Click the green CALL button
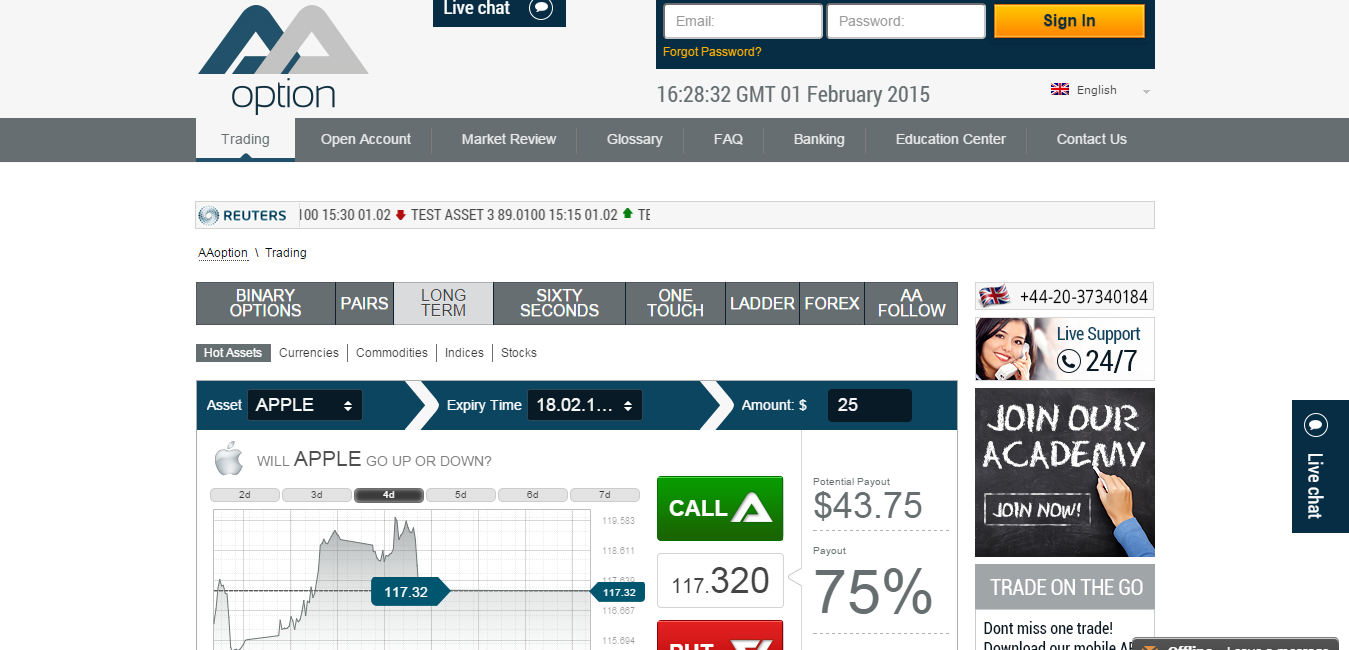Image resolution: width=1349 pixels, height=650 pixels. click(720, 508)
